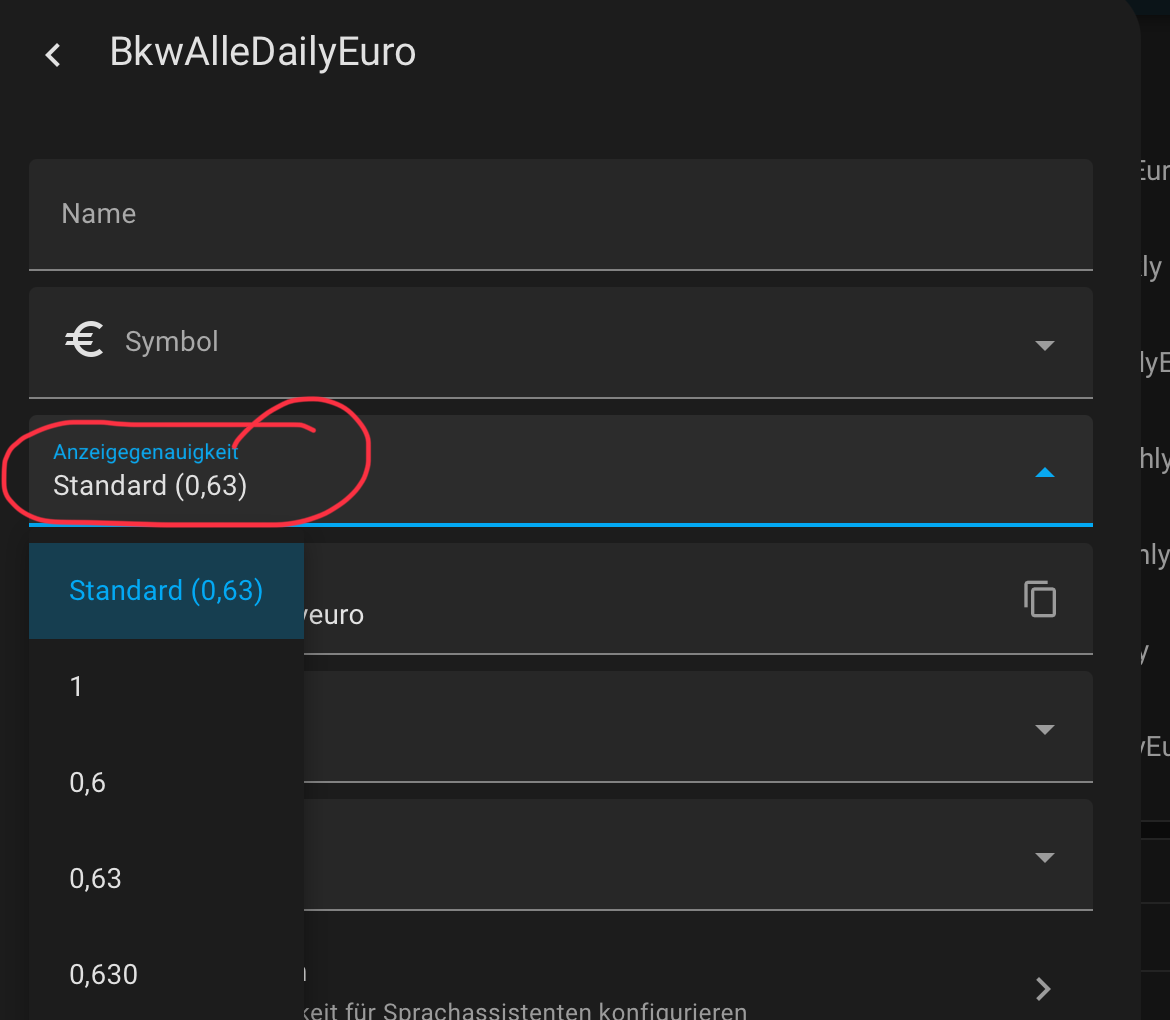The height and width of the screenshot is (1020, 1170).
Task: Expand the Symbol dropdown arrow
Action: click(x=1044, y=345)
